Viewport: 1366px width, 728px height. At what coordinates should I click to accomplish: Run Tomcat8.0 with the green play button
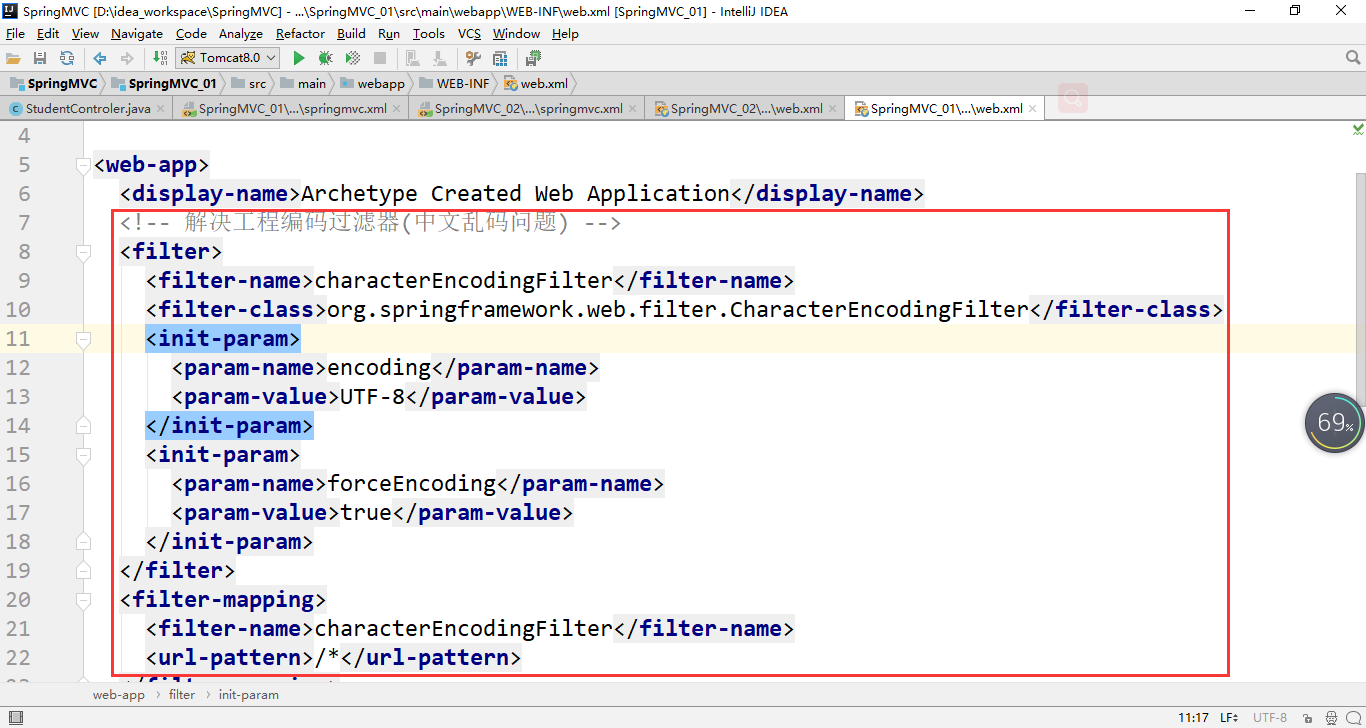pos(298,58)
